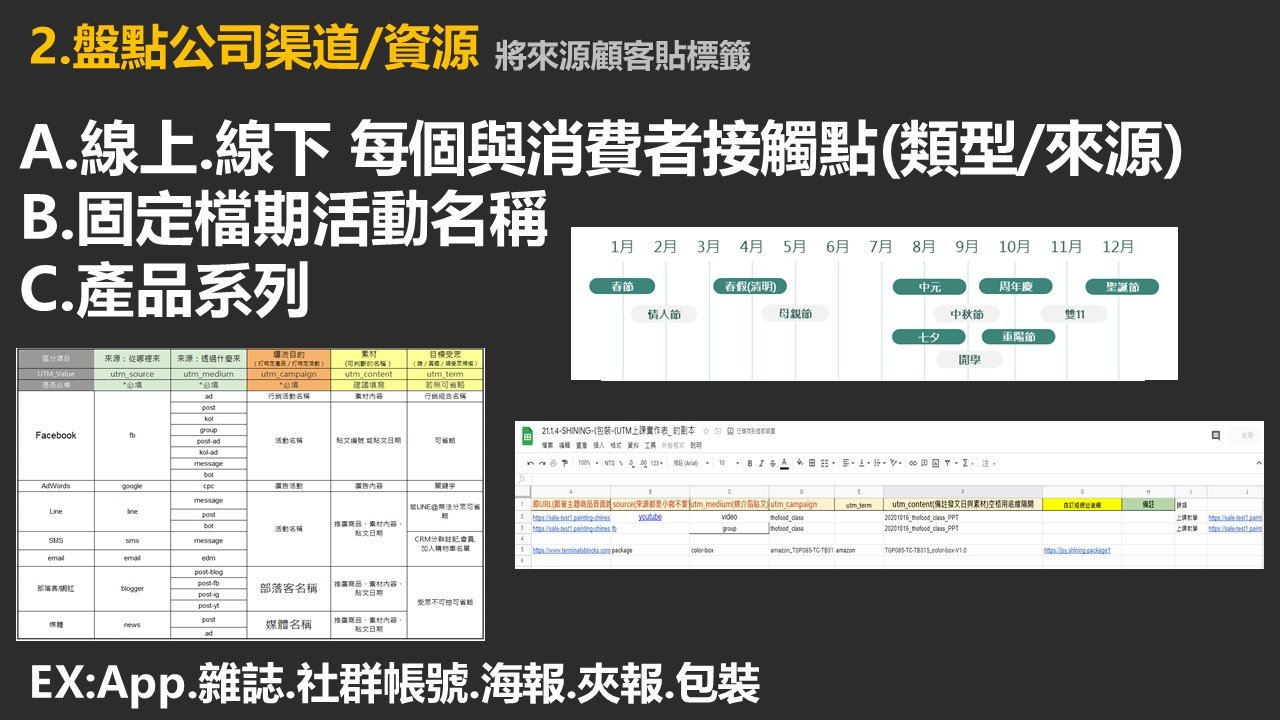Click the youtube link in column B
The height and width of the screenshot is (720, 1280).
click(x=649, y=517)
